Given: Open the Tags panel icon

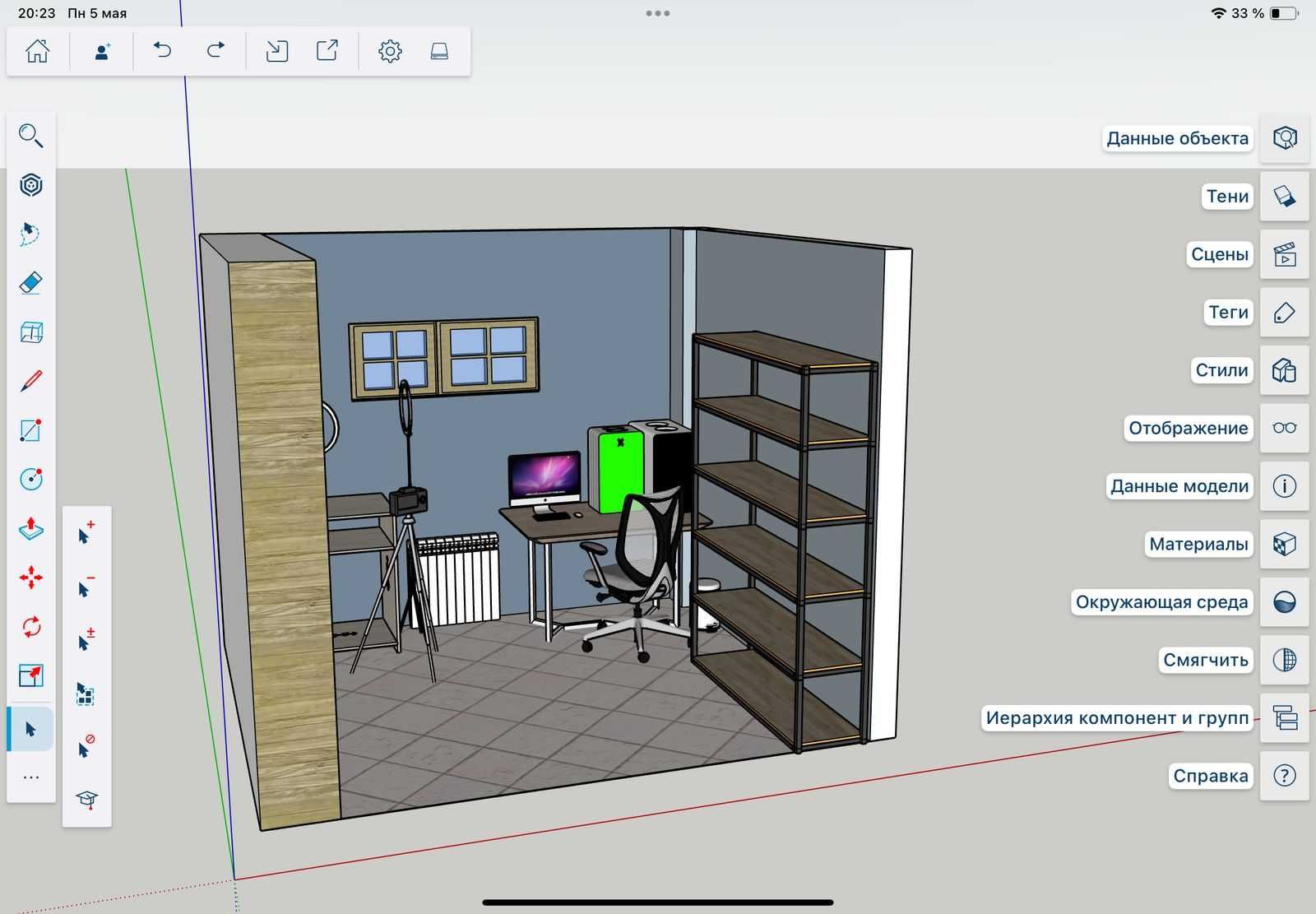Looking at the screenshot, I should click(1285, 313).
